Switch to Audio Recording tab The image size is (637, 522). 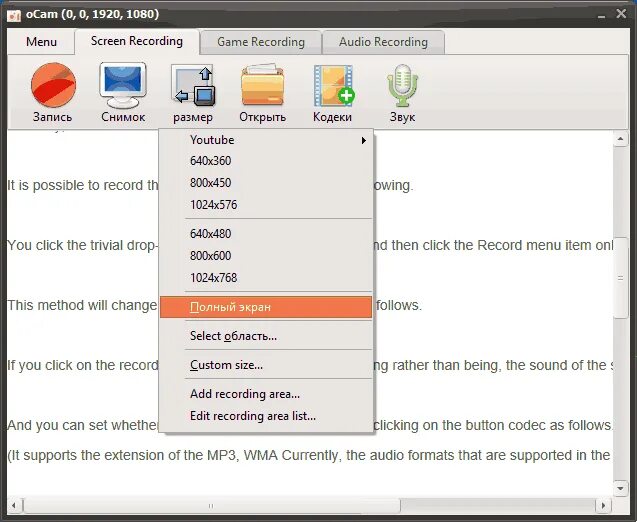click(383, 42)
